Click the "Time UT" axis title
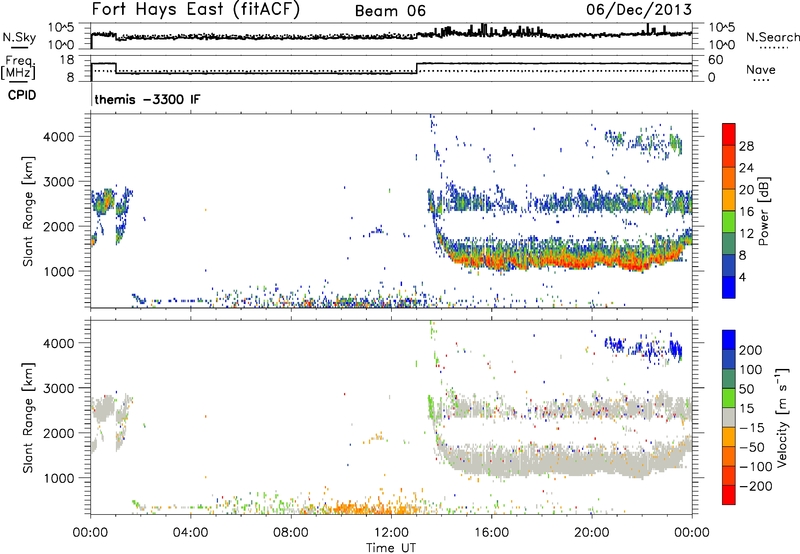Viewport: 800px width, 554px height. [x=391, y=548]
